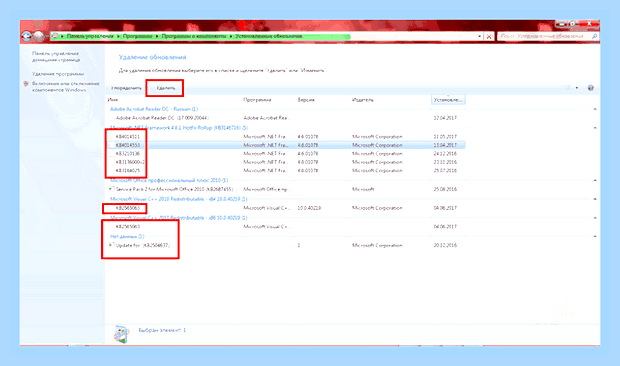
Task: Click Панель управления breadcrumb segment
Action: (90, 36)
